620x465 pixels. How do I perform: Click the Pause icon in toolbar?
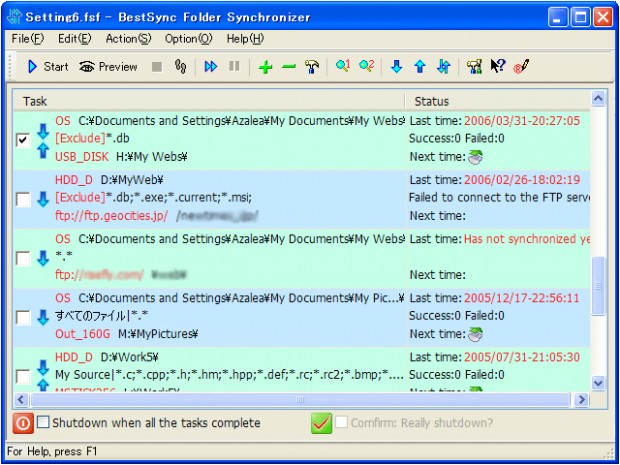234,66
